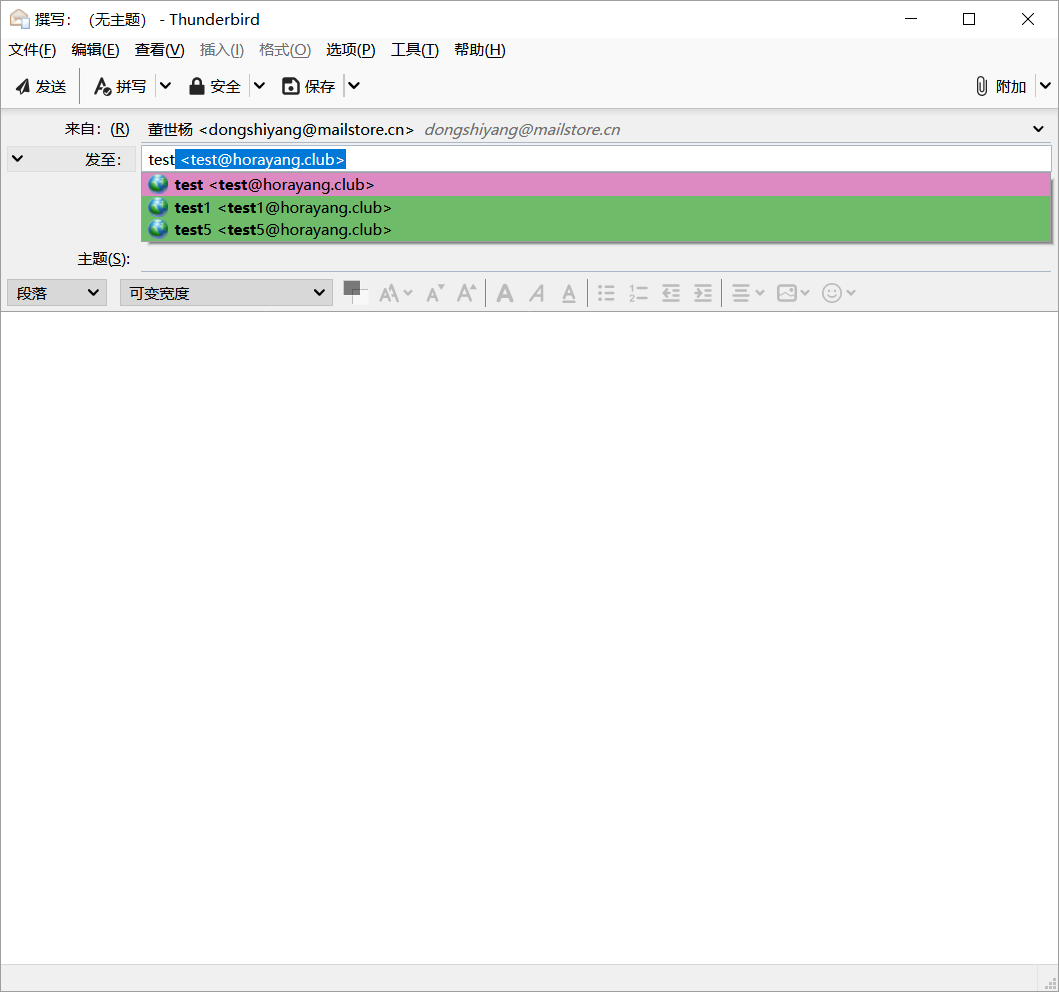
Task: Open the Spelling (拼写) check button
Action: 120,86
